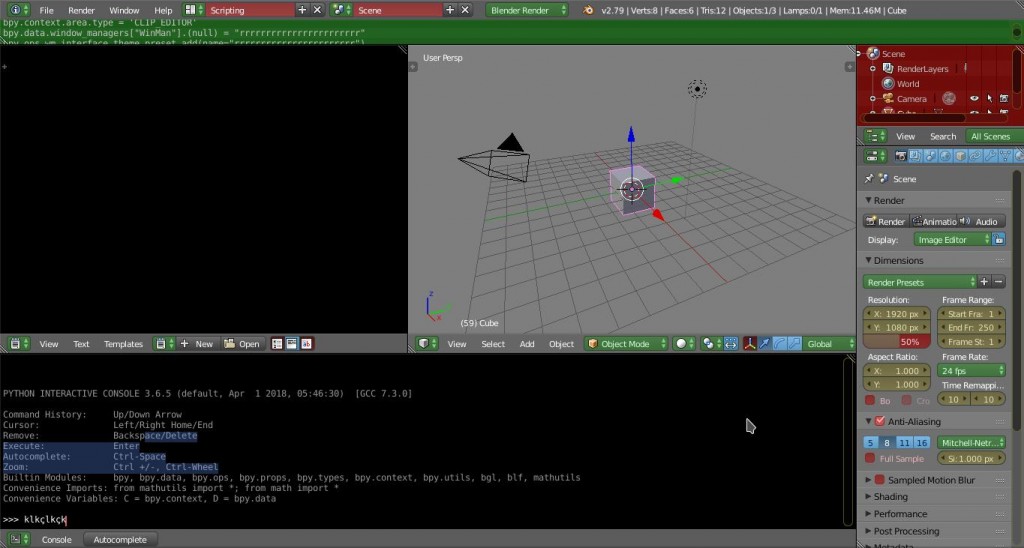Expand the Performance panel

900,514
